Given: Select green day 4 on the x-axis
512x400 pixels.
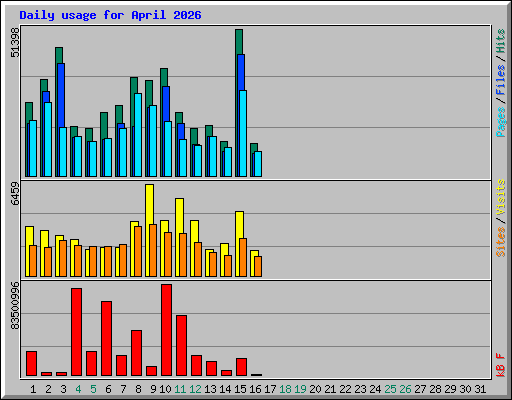Looking at the screenshot, I should (x=78, y=389).
